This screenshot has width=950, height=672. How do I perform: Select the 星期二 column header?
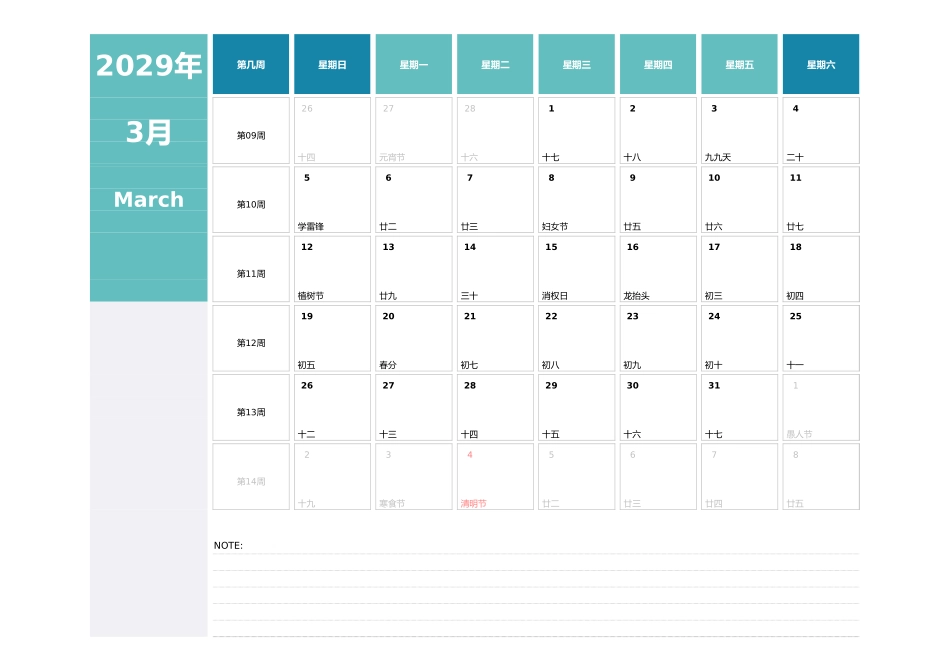(495, 64)
